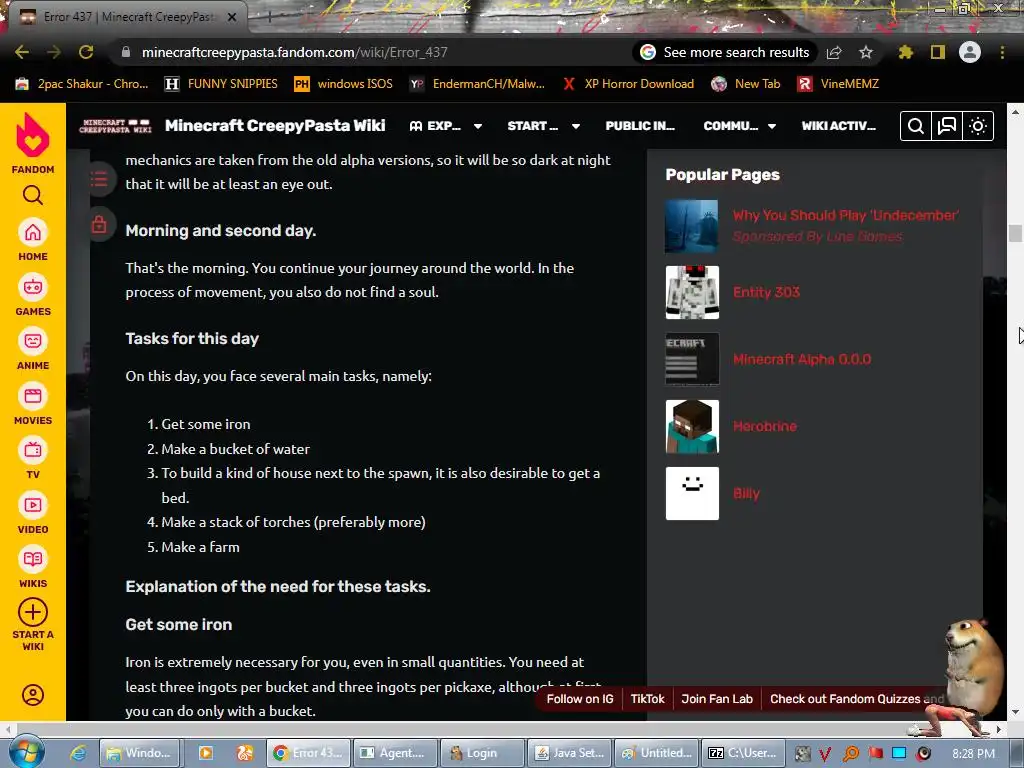Viewport: 1024px width, 768px height.
Task: Open the TV section icon
Action: (x=33, y=450)
